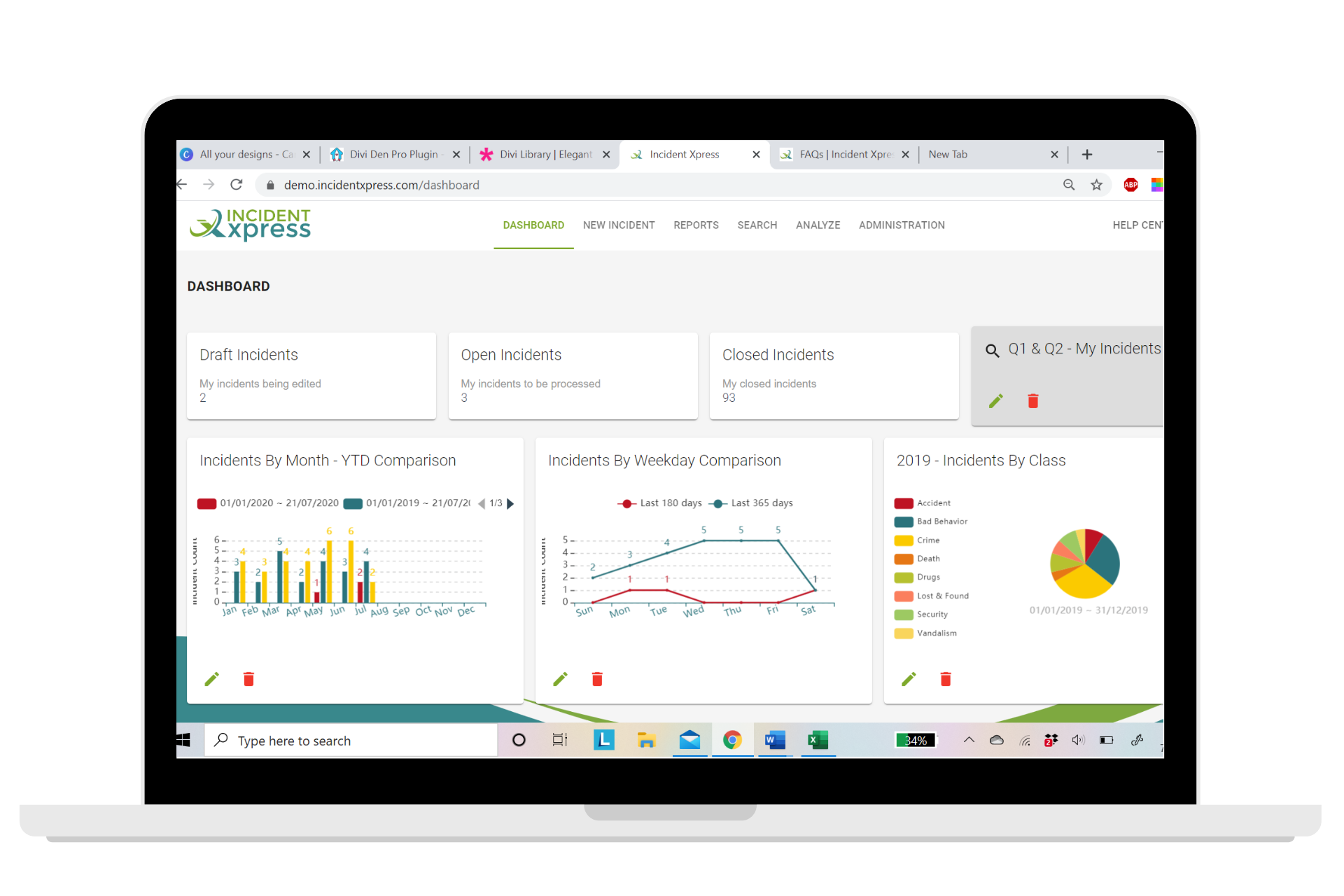Click the red 2020 date range legend swatch
This screenshot has height=896, width=1344.
point(206,503)
